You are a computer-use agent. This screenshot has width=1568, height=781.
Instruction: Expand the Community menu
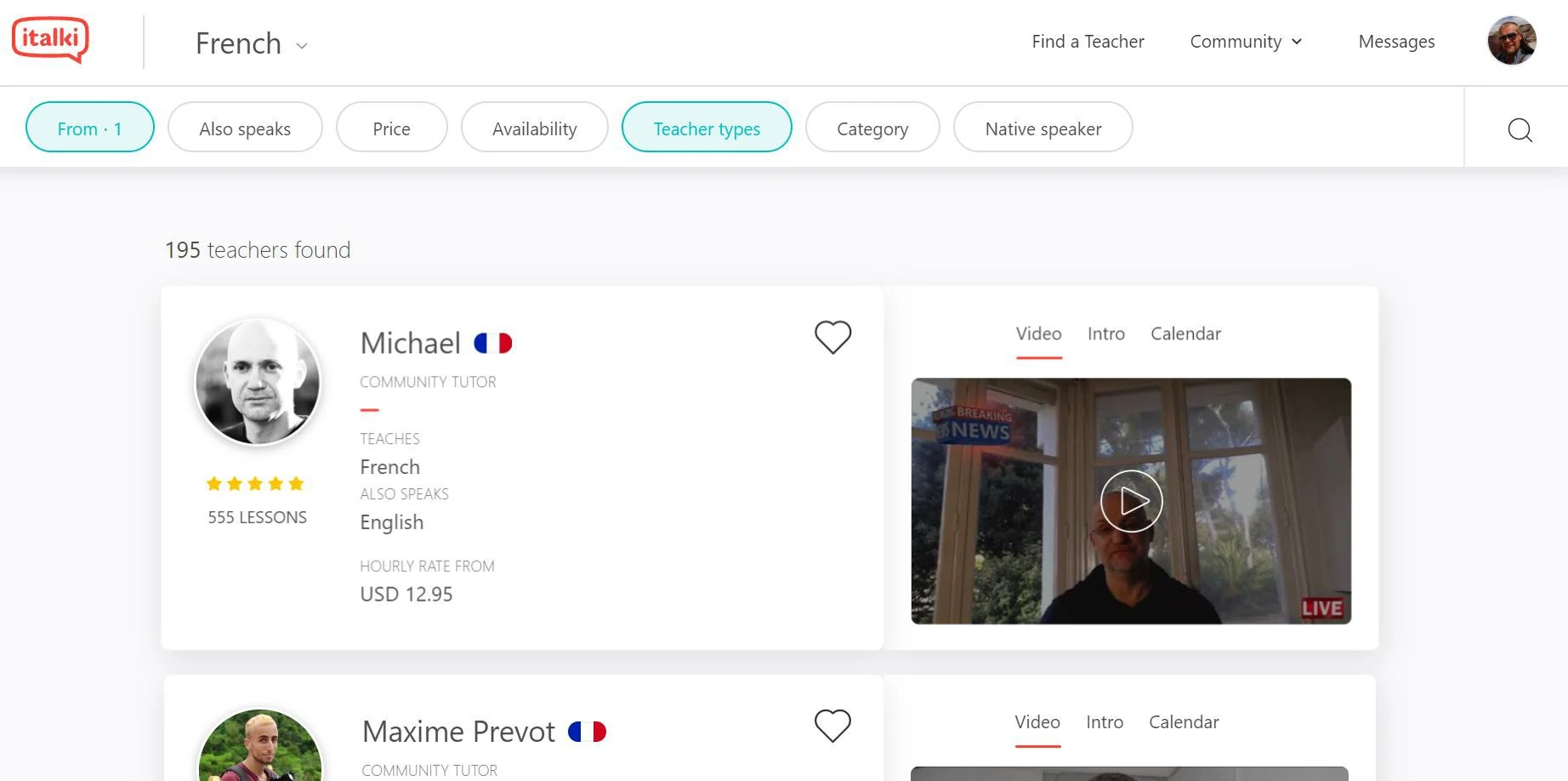click(1246, 42)
